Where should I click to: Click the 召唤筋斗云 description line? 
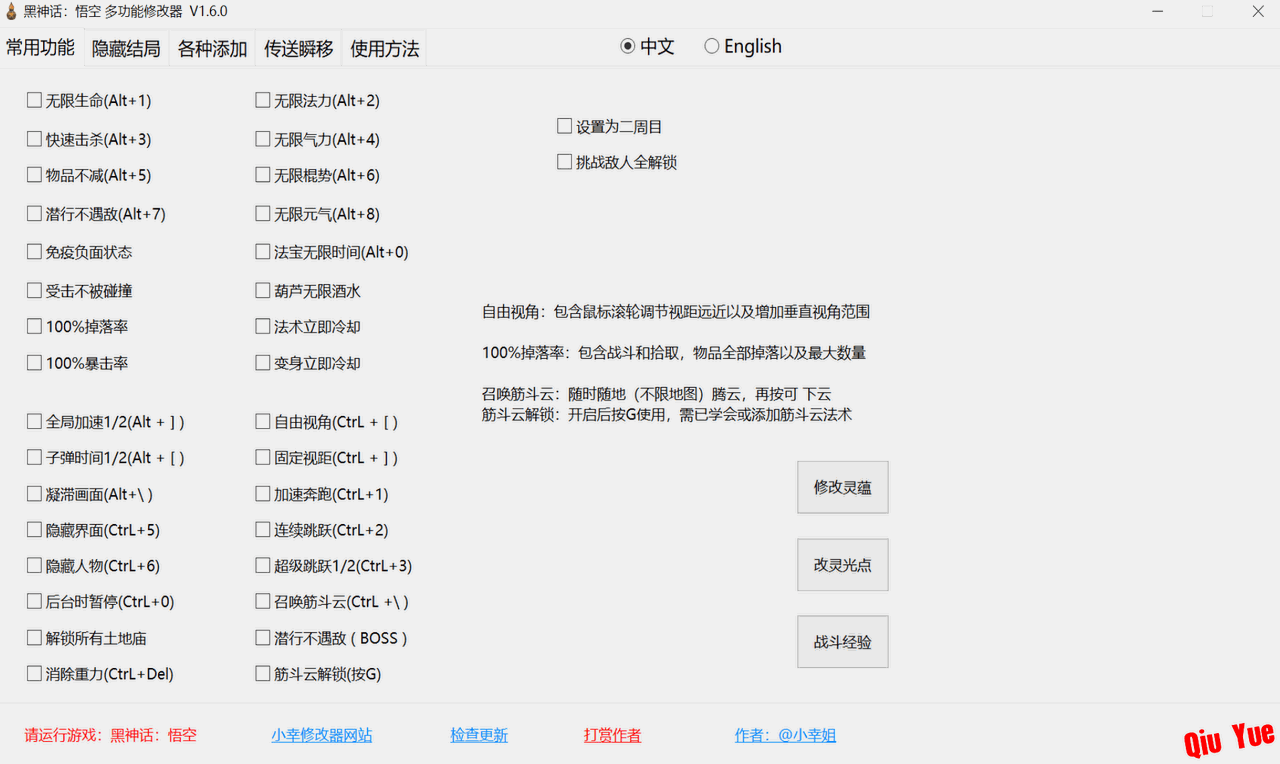click(x=657, y=394)
